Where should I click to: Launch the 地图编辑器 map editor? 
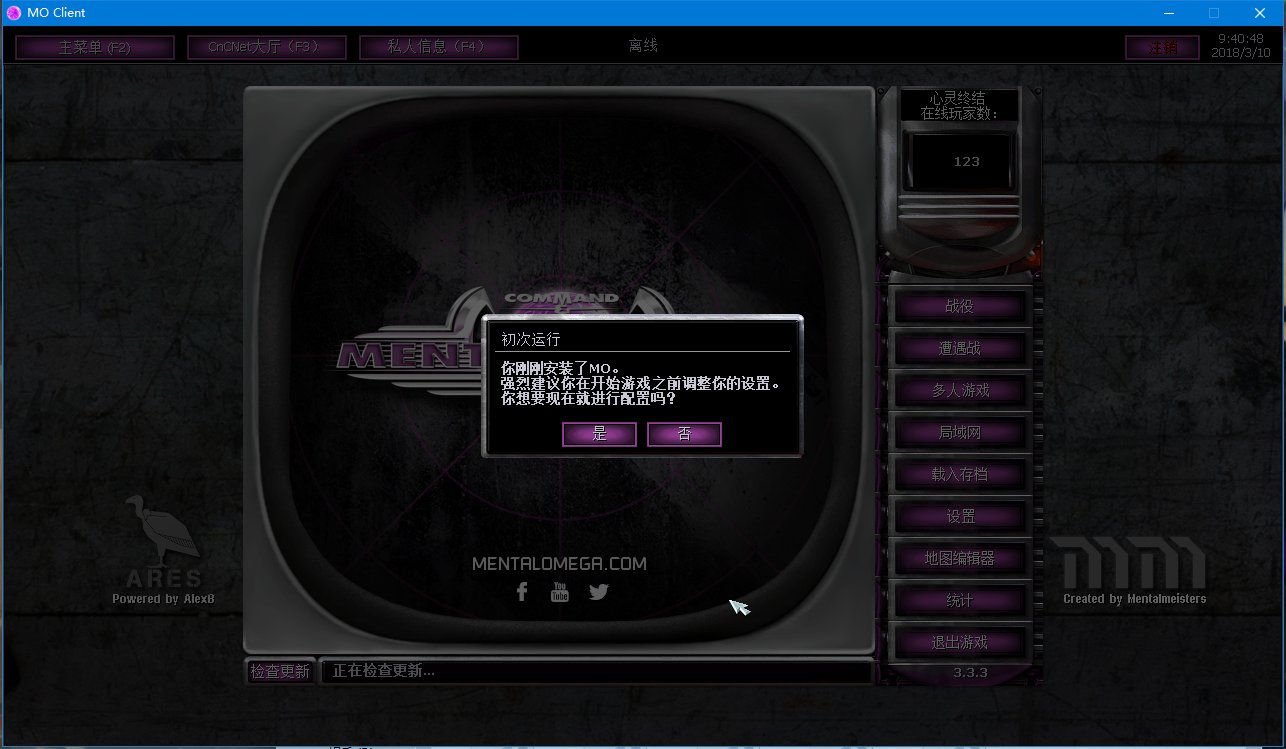click(960, 558)
